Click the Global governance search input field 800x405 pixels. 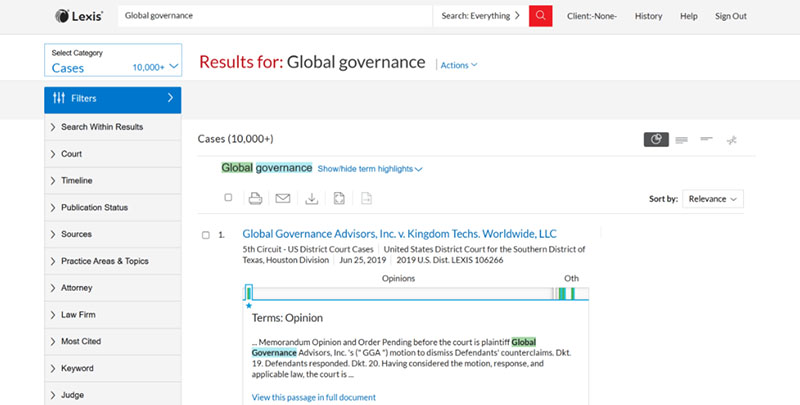[275, 16]
